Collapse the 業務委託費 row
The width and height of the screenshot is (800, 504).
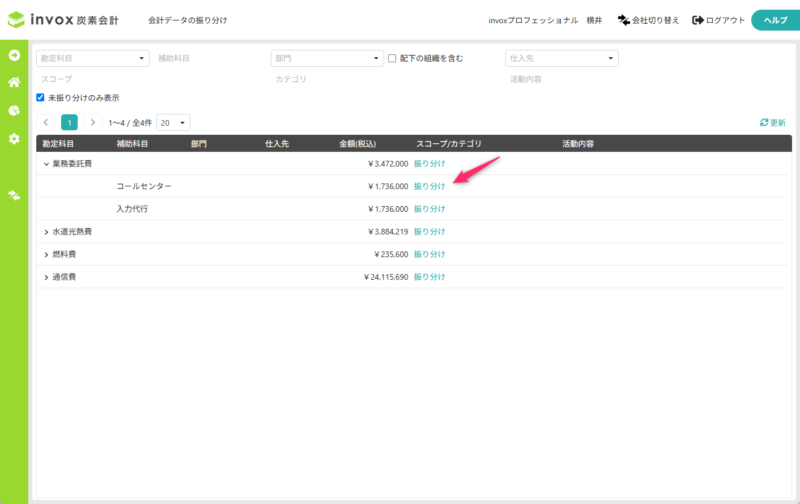(46, 163)
